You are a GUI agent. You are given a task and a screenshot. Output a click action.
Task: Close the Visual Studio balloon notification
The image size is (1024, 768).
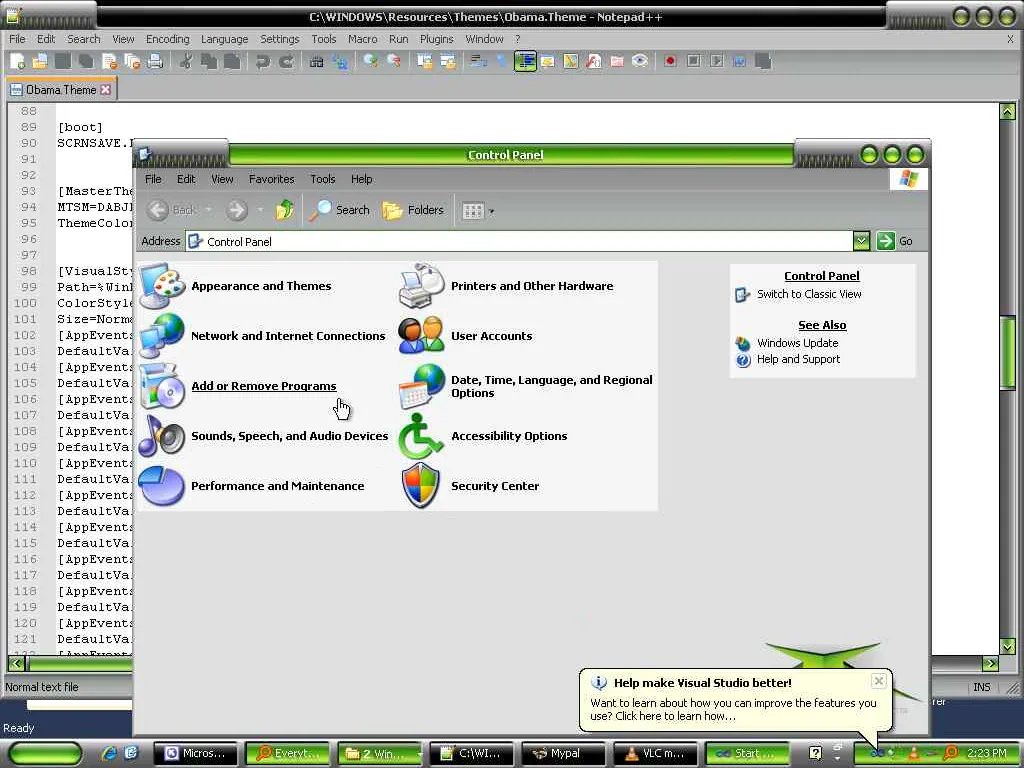pyautogui.click(x=879, y=681)
